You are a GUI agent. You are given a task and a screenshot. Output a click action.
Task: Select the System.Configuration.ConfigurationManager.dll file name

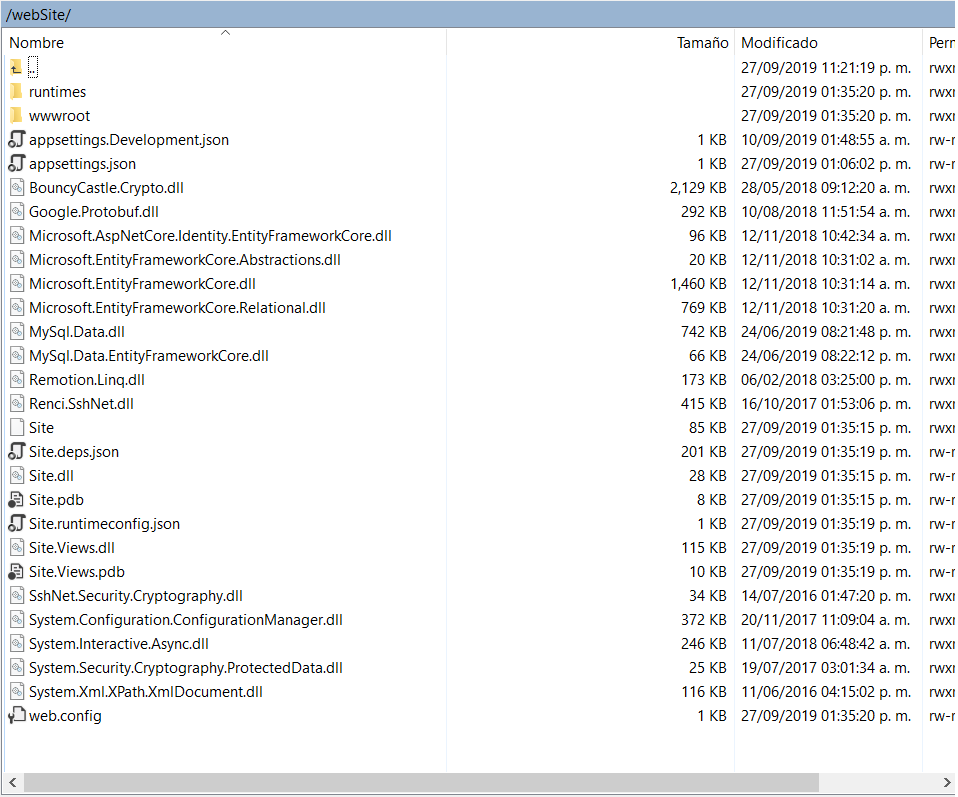[186, 620]
